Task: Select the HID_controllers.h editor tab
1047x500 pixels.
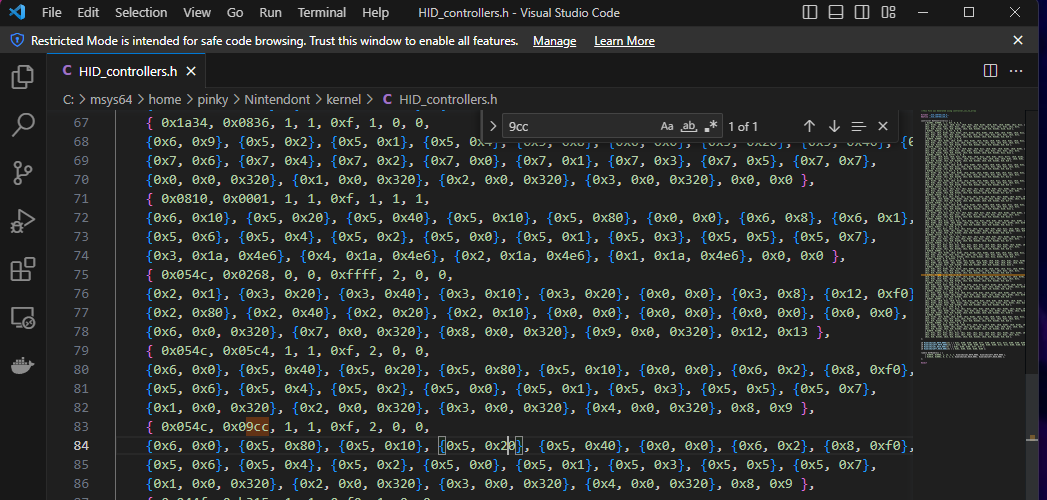Action: coord(126,71)
